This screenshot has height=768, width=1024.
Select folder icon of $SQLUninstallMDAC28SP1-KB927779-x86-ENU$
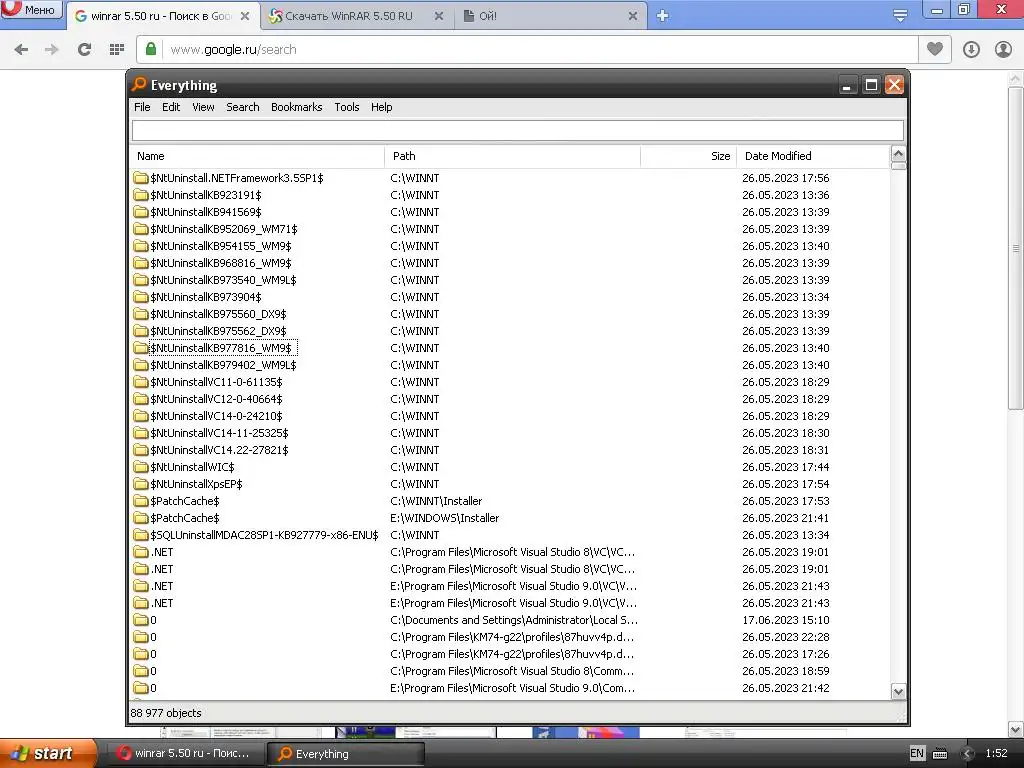[140, 534]
